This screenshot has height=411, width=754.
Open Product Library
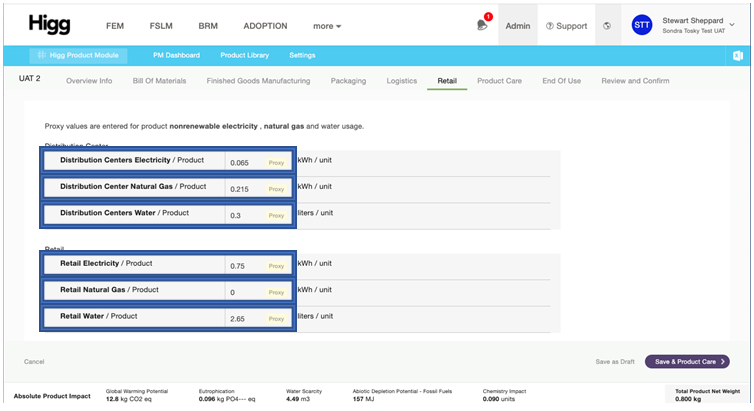pyautogui.click(x=245, y=55)
